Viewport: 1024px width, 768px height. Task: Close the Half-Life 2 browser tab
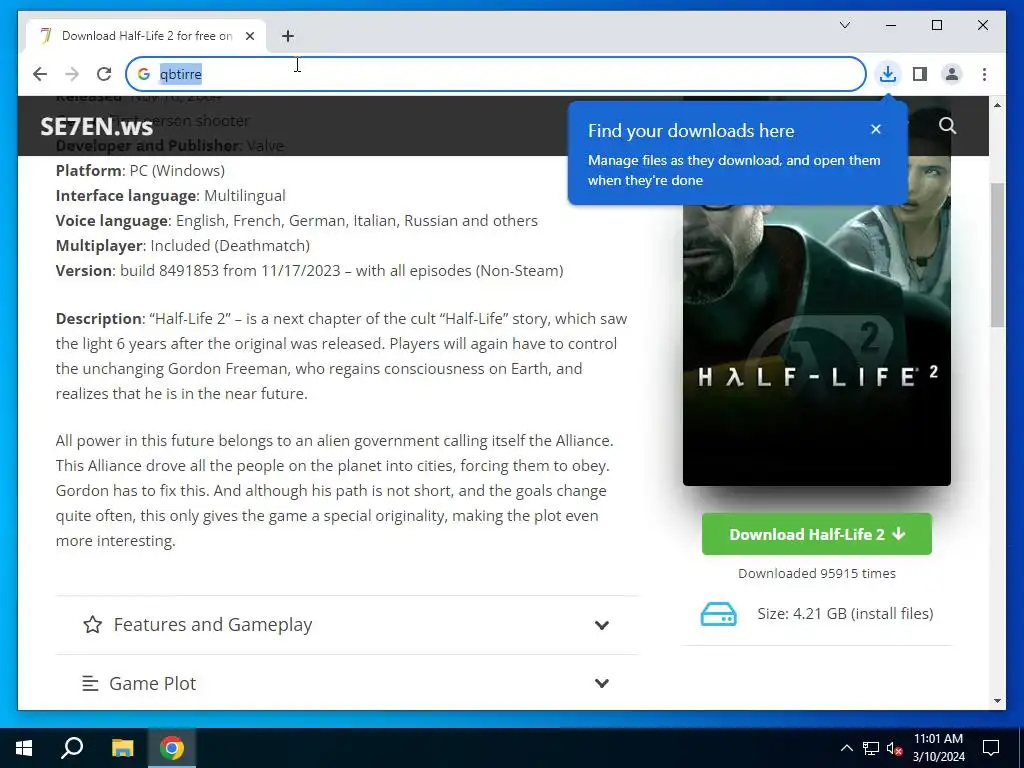point(250,36)
